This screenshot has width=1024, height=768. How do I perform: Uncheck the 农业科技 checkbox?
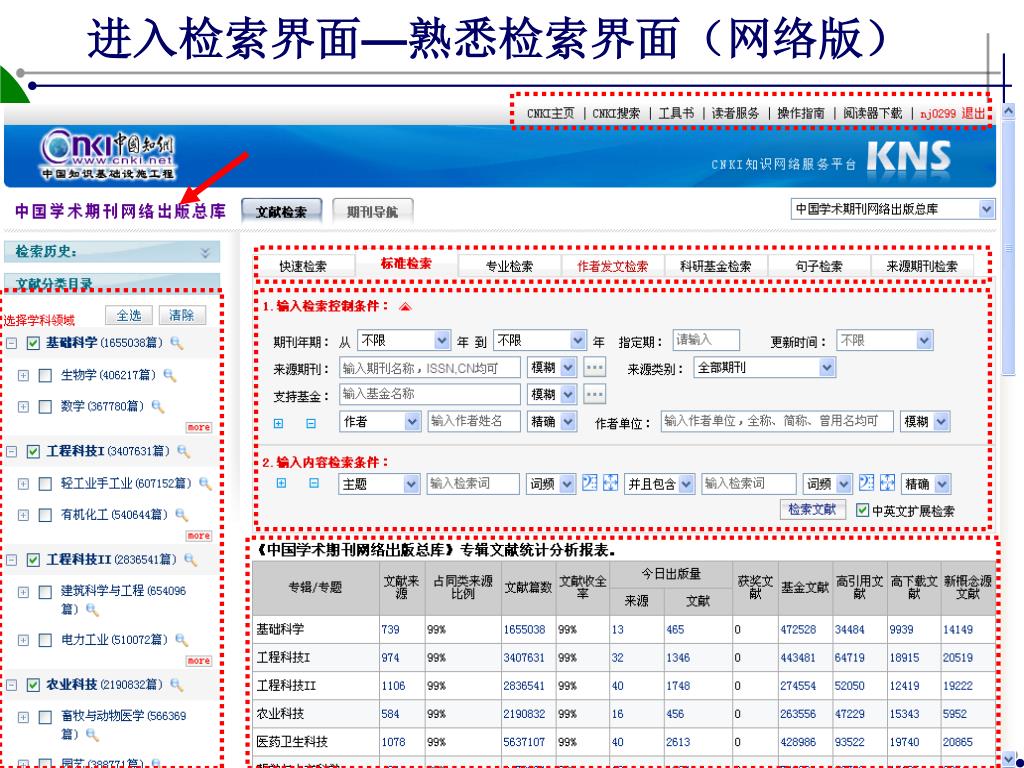(x=33, y=684)
